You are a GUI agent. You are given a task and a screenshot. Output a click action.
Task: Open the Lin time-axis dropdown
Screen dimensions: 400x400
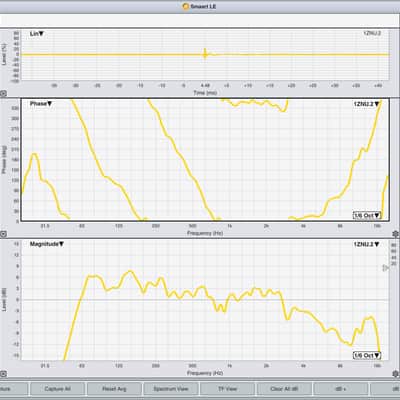click(x=37, y=34)
